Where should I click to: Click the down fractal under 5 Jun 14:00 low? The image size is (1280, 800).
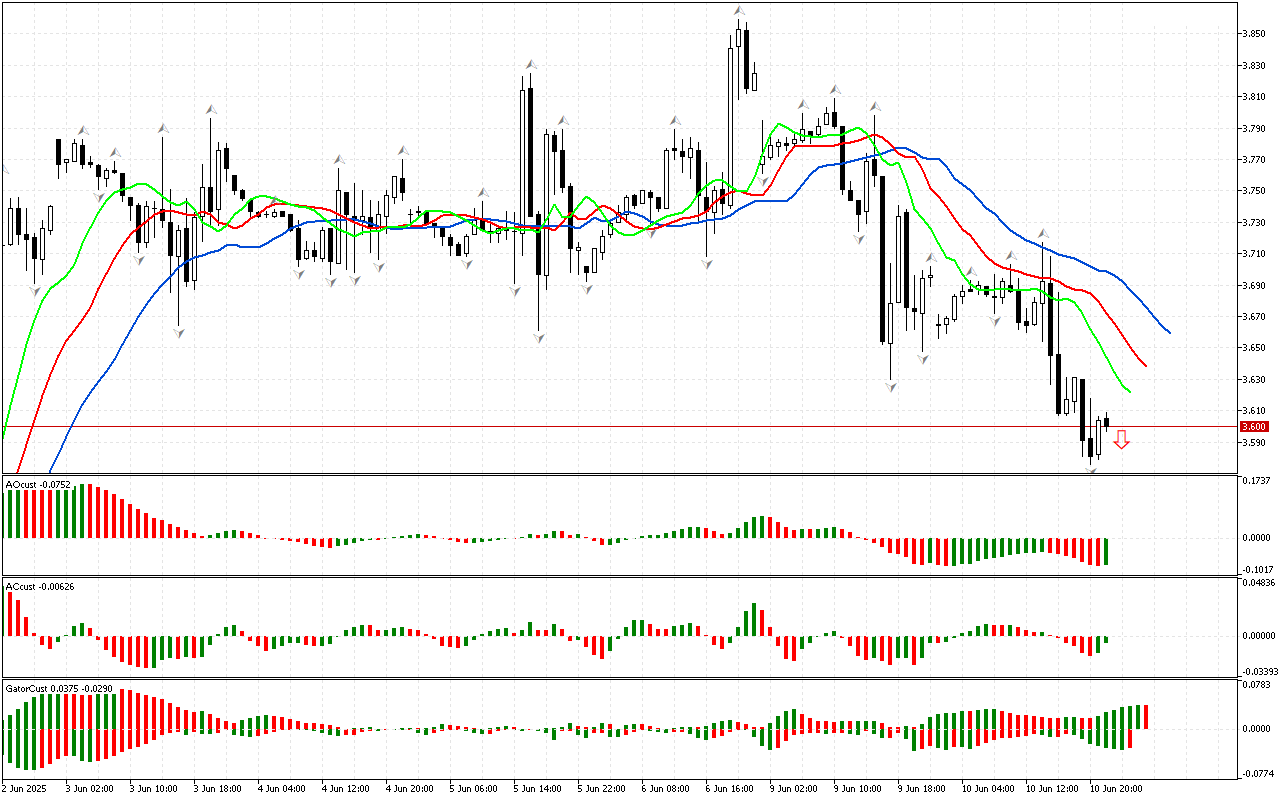click(539, 338)
